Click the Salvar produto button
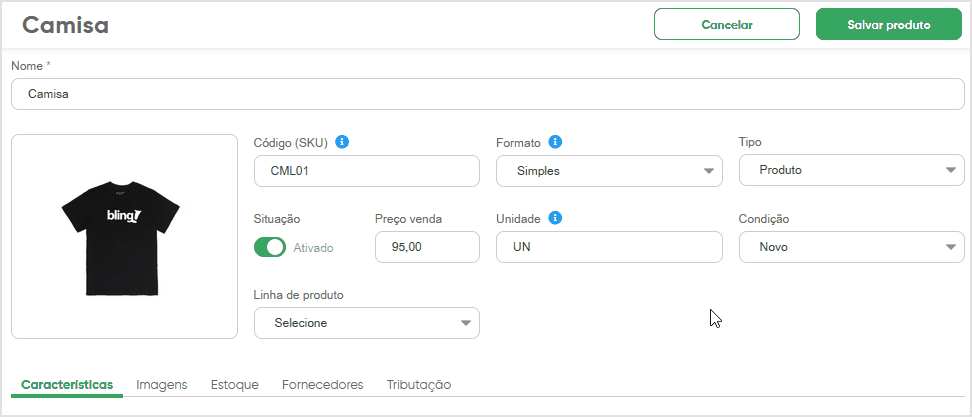972x417 pixels. 889,24
